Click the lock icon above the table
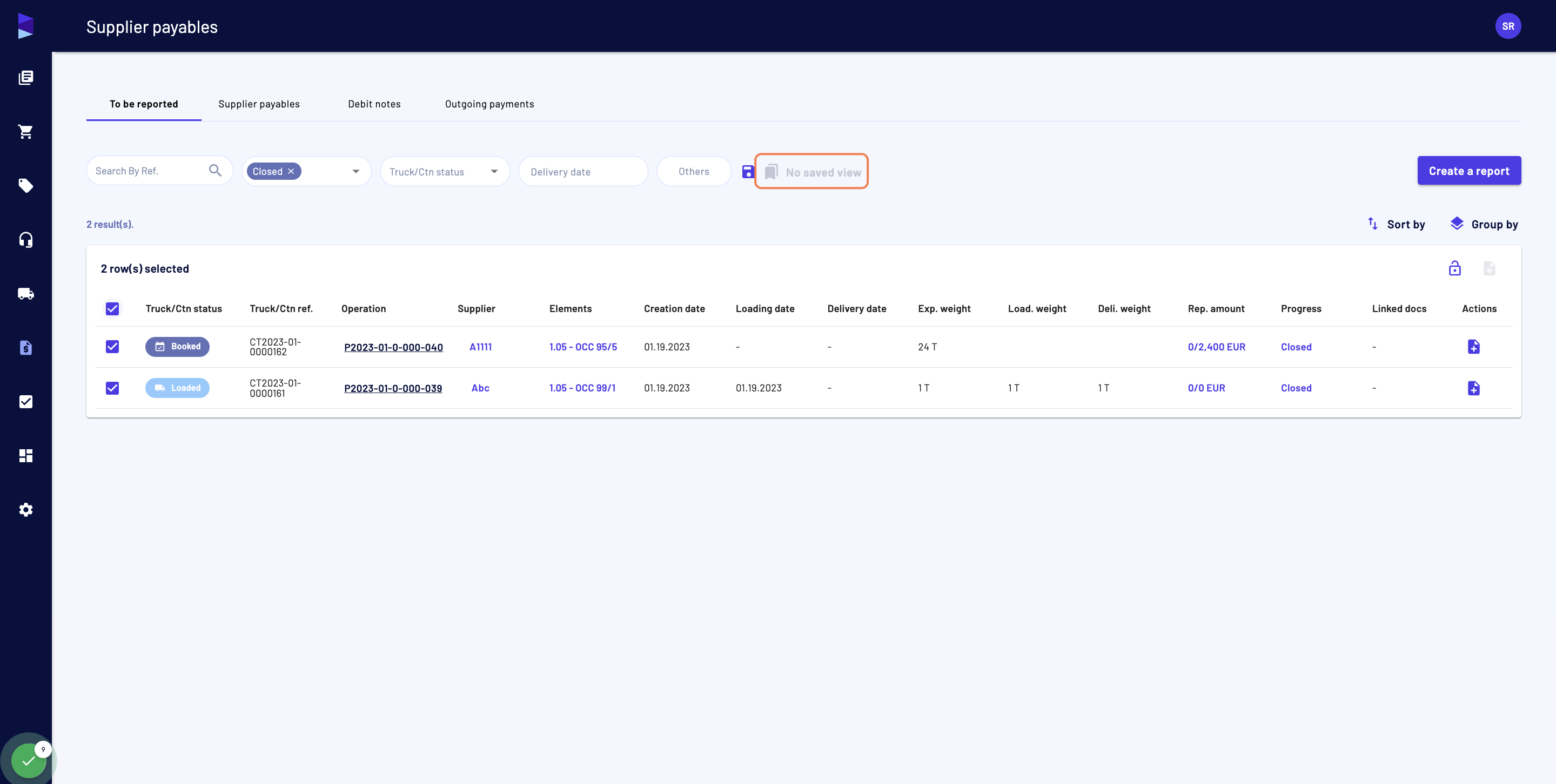The height and width of the screenshot is (784, 1556). click(x=1454, y=268)
